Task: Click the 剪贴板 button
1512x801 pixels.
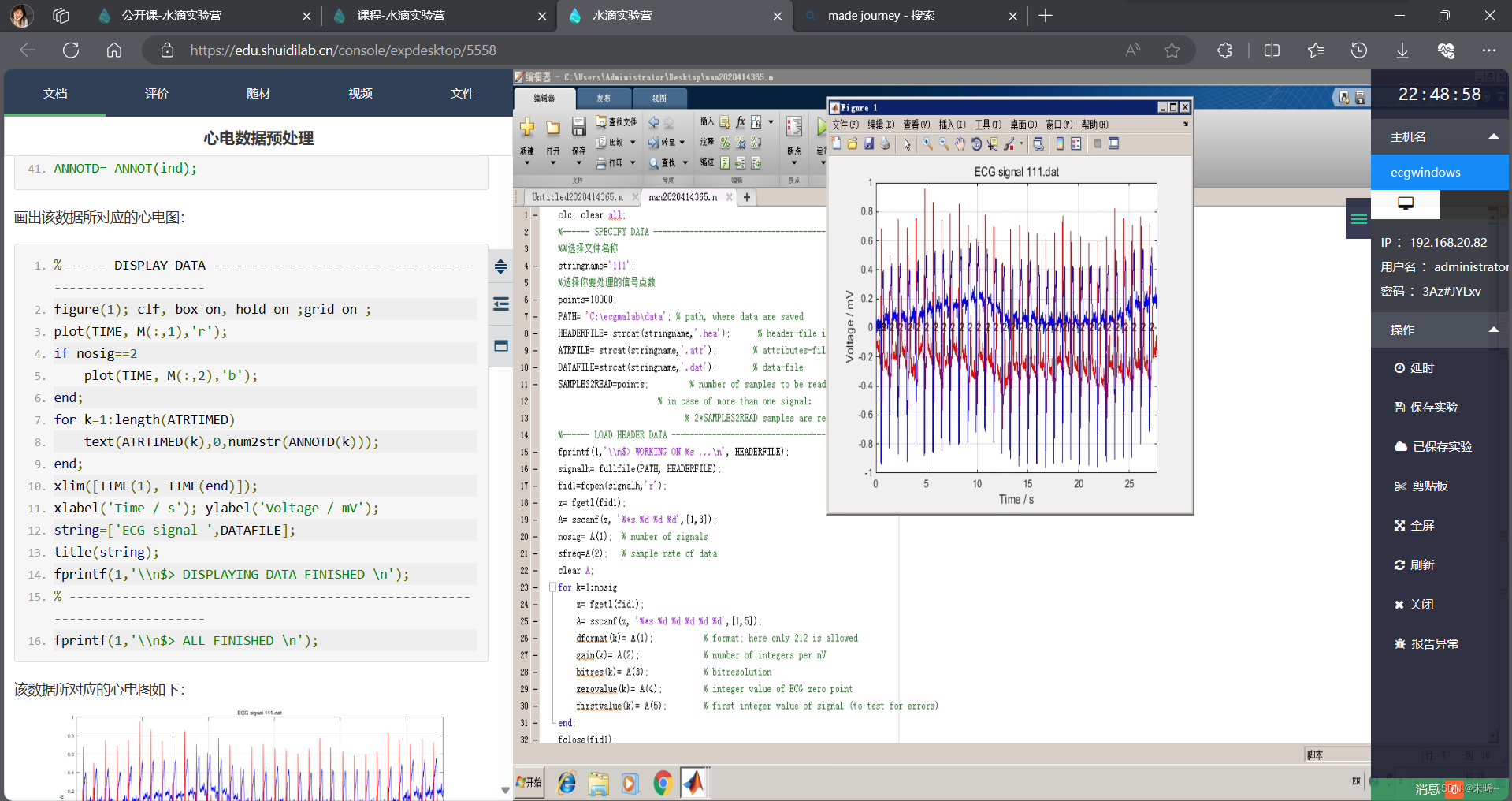Action: pos(1421,486)
